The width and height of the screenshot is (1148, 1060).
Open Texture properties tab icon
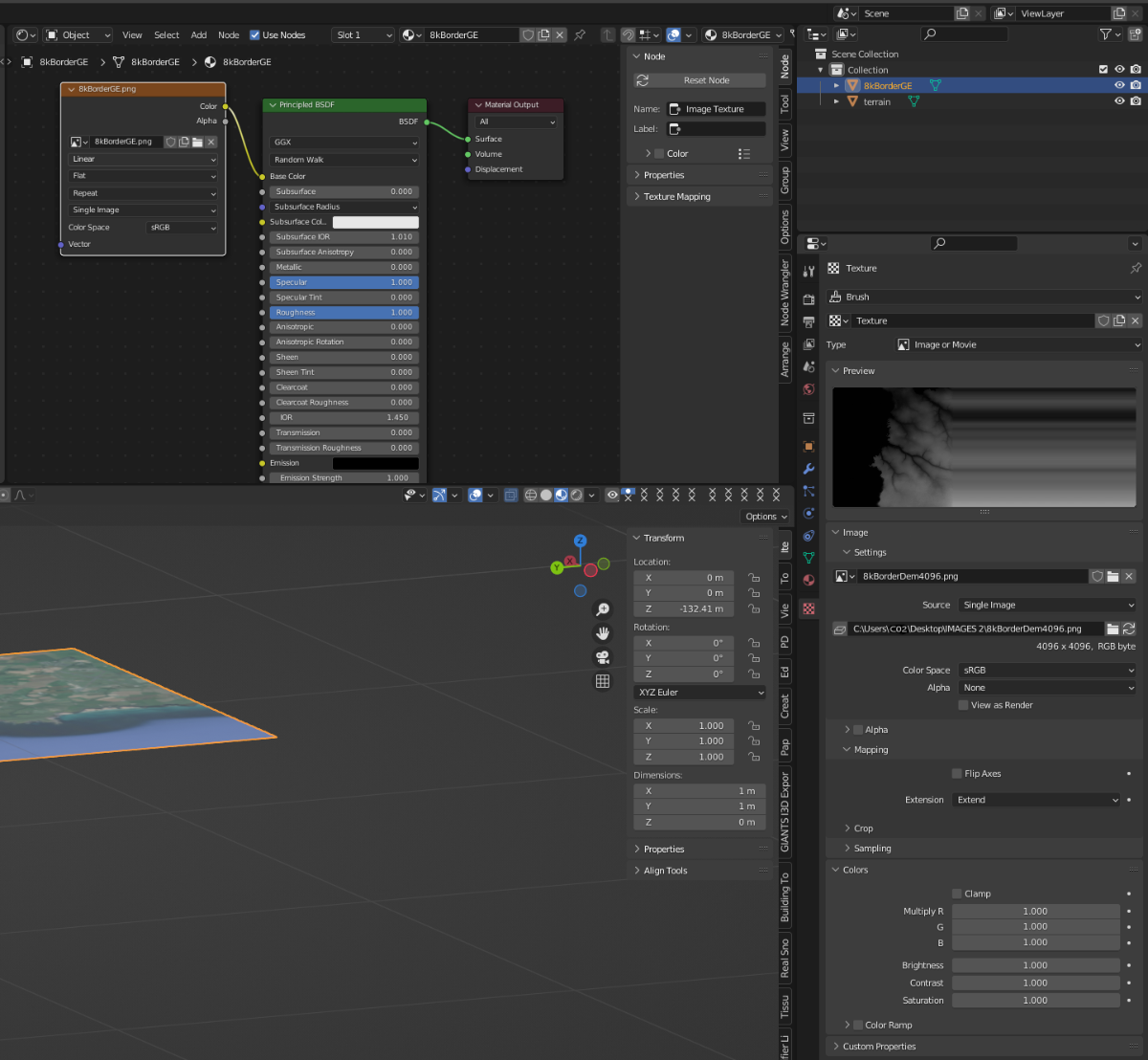[809, 608]
